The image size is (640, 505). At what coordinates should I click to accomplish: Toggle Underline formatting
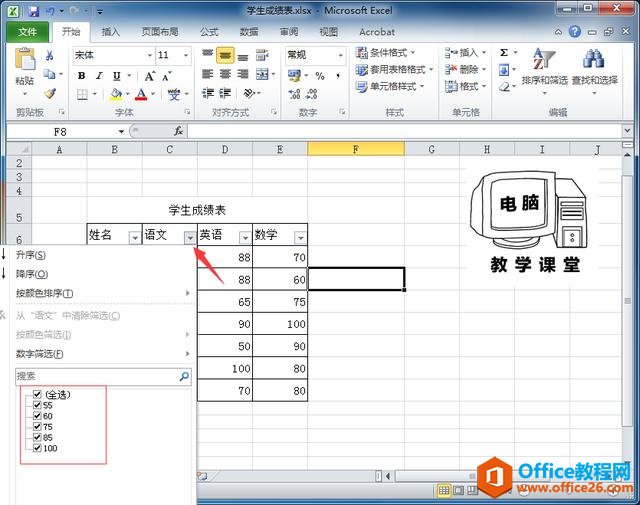tap(117, 76)
